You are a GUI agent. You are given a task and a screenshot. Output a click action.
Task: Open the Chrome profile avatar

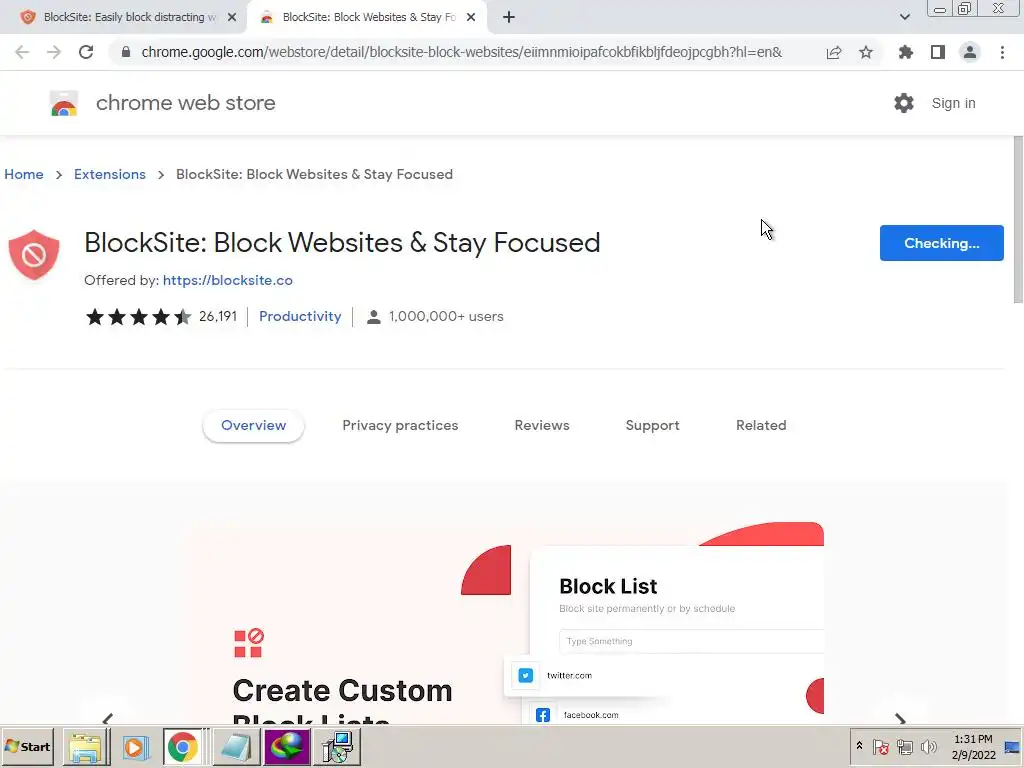[x=970, y=52]
